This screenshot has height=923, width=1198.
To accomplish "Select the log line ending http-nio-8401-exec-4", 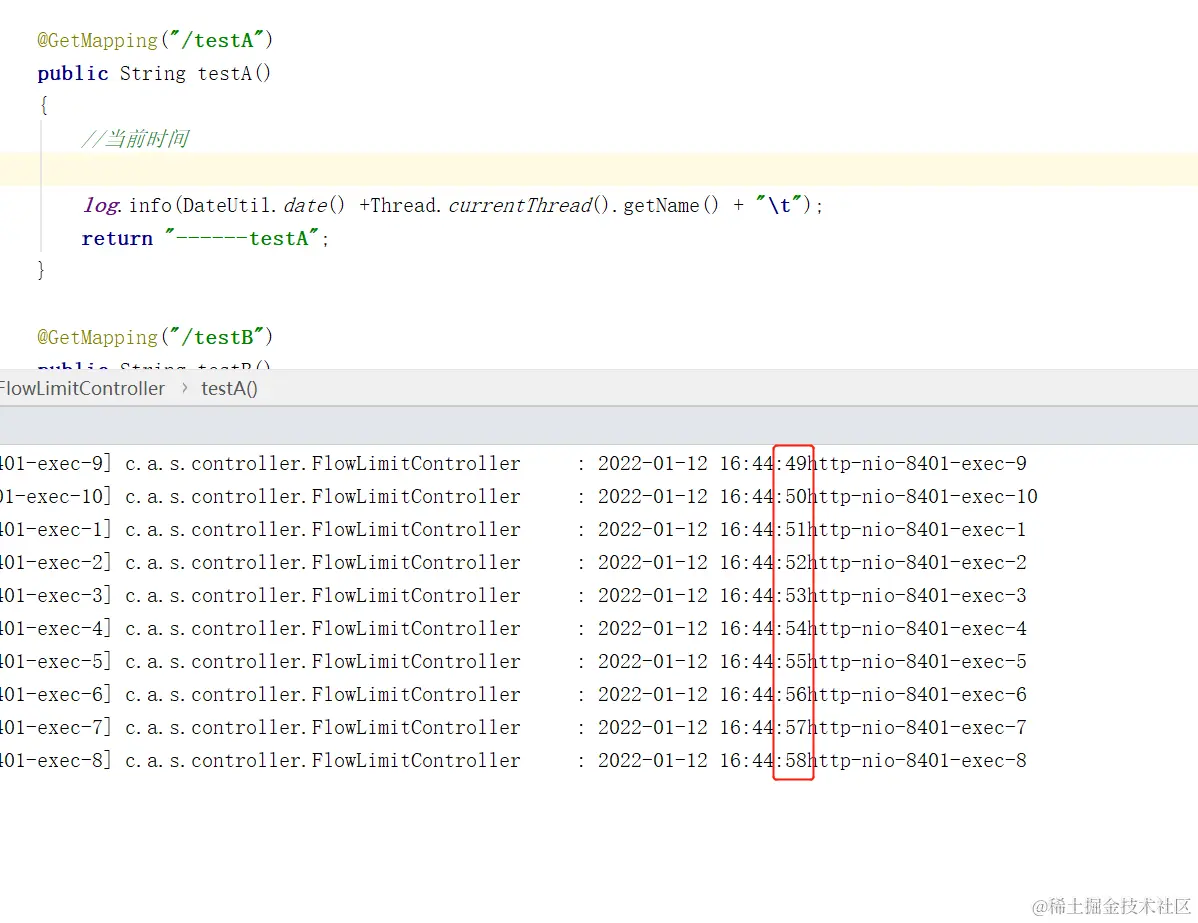I will tap(513, 628).
